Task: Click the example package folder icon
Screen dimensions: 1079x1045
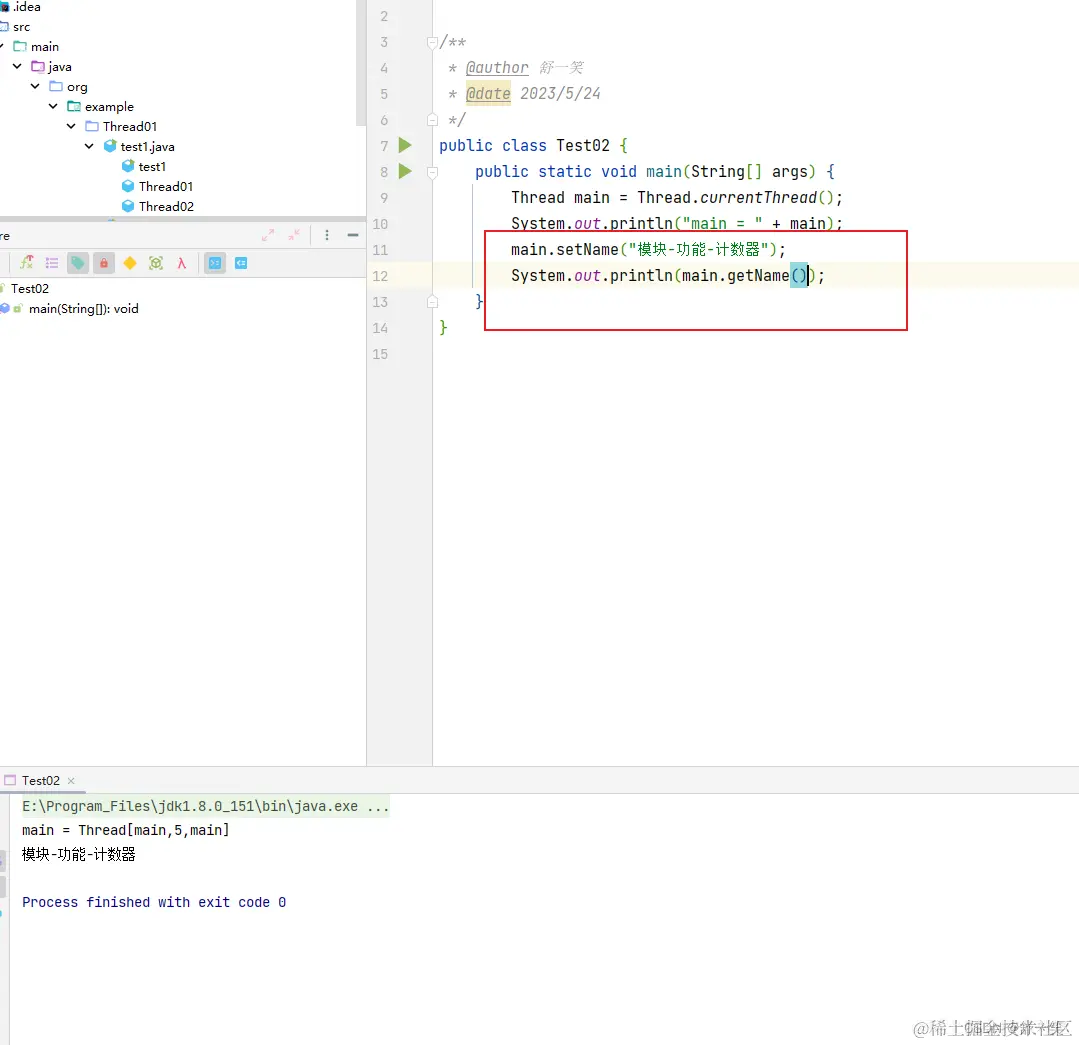Action: click(x=74, y=106)
